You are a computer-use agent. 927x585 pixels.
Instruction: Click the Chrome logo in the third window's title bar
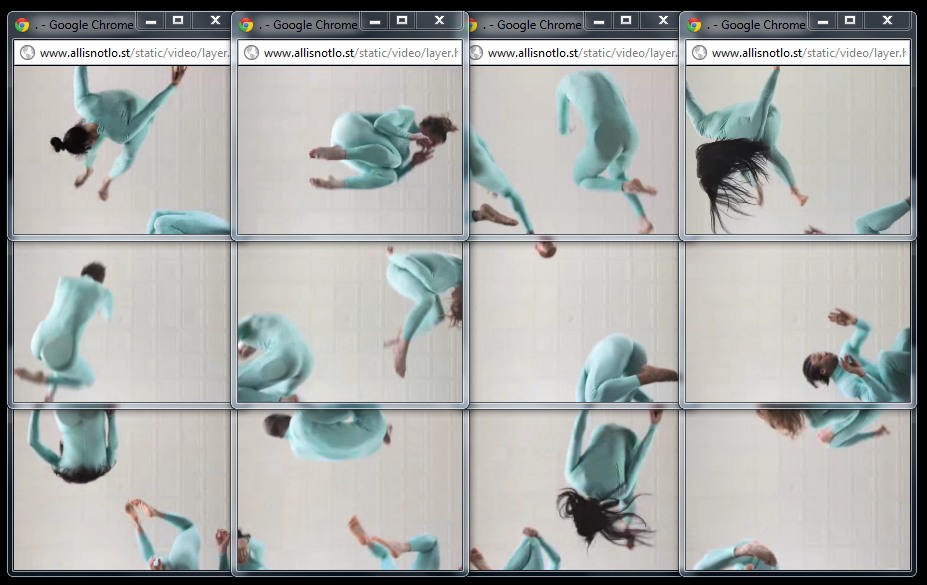(x=475, y=25)
